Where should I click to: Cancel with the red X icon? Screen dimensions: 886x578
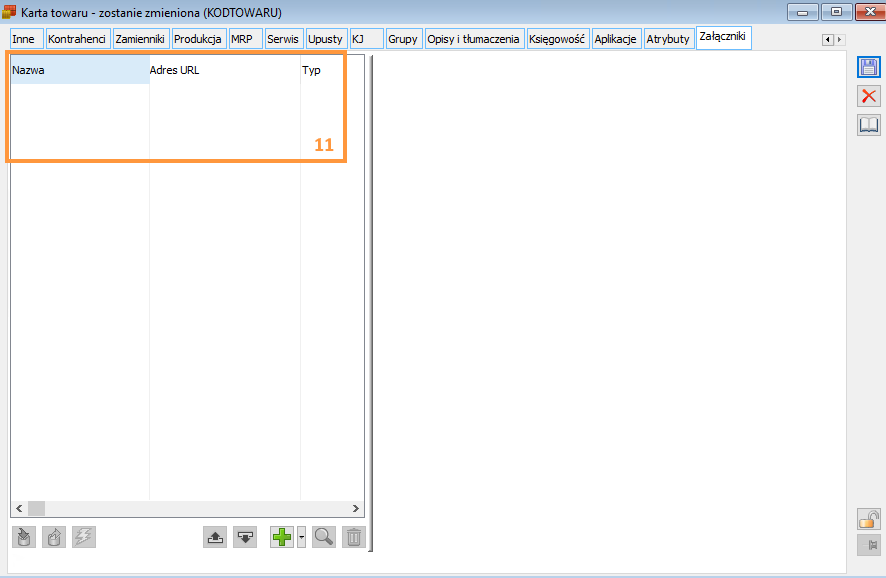869,96
